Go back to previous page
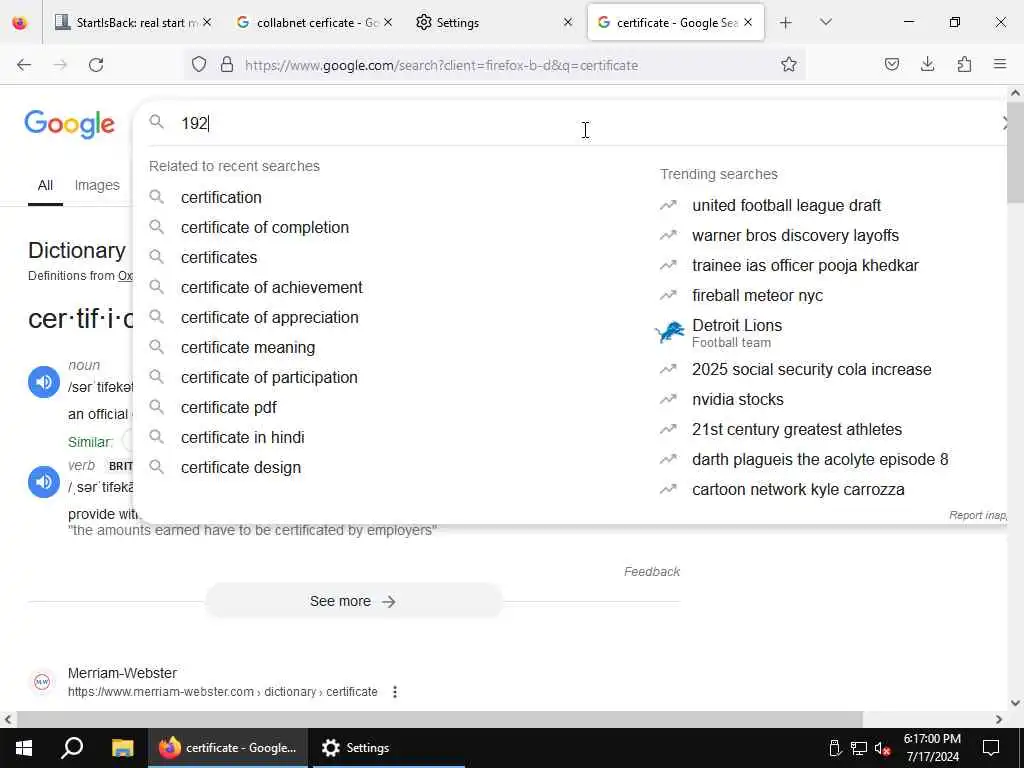The height and width of the screenshot is (768, 1024). (x=24, y=65)
